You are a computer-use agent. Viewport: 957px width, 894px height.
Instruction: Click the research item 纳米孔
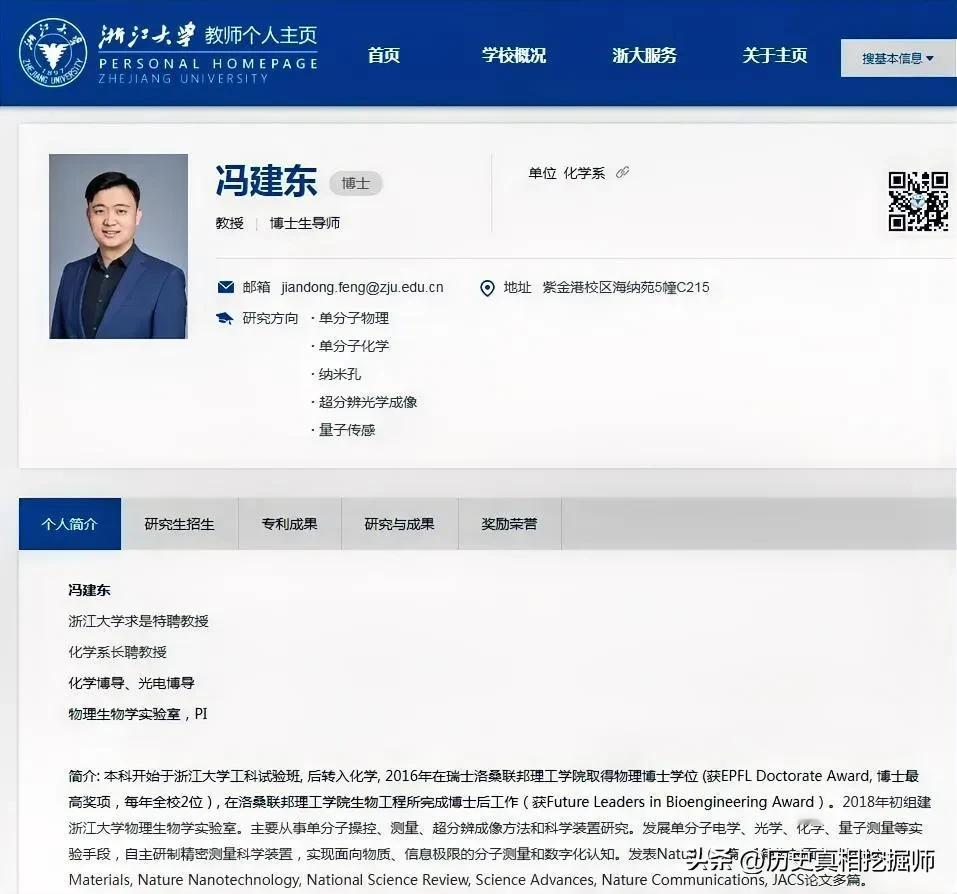click(x=339, y=374)
